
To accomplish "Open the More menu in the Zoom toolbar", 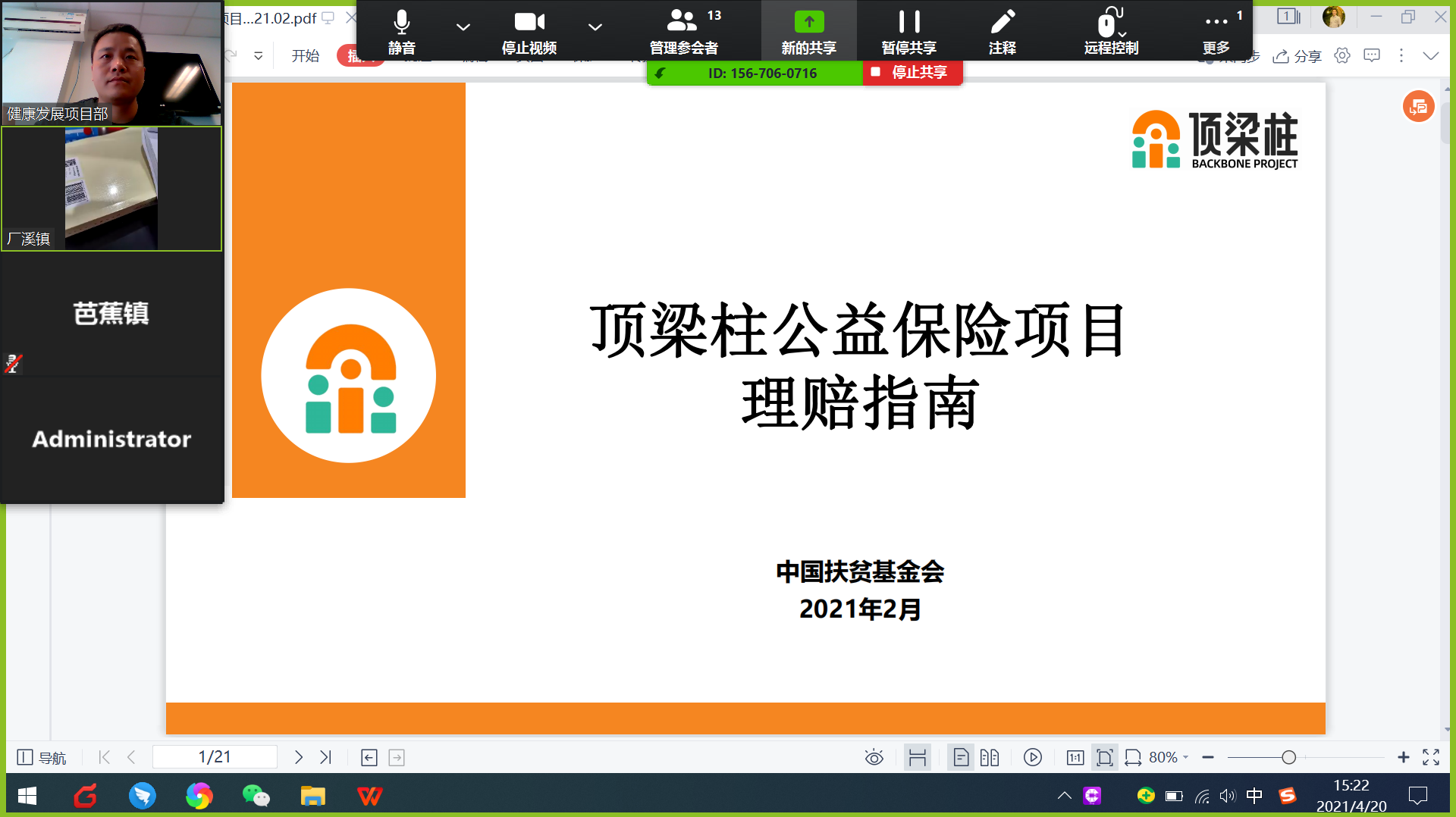I will coord(1216,32).
